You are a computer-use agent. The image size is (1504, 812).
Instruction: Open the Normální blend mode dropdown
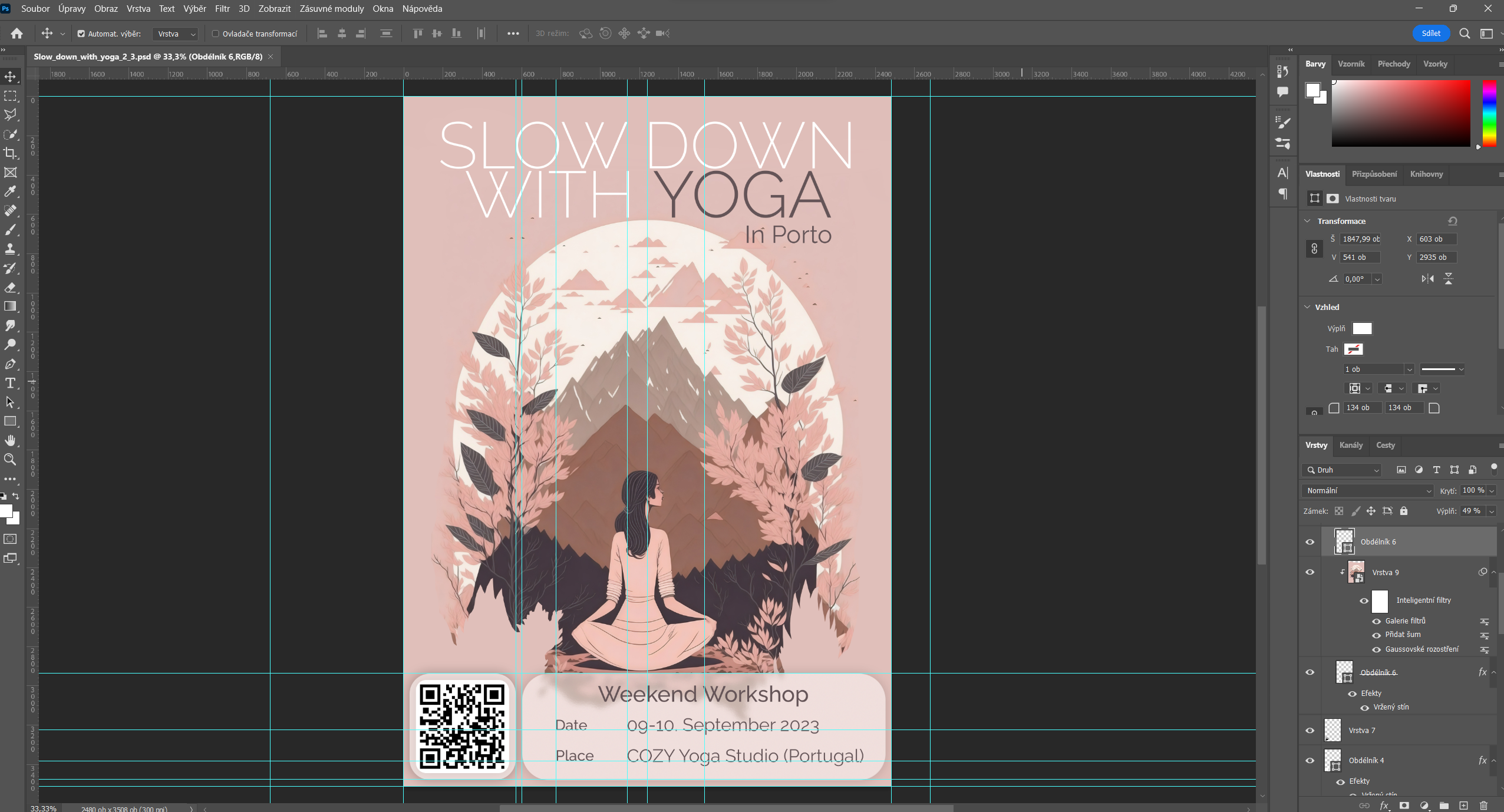coord(1367,490)
